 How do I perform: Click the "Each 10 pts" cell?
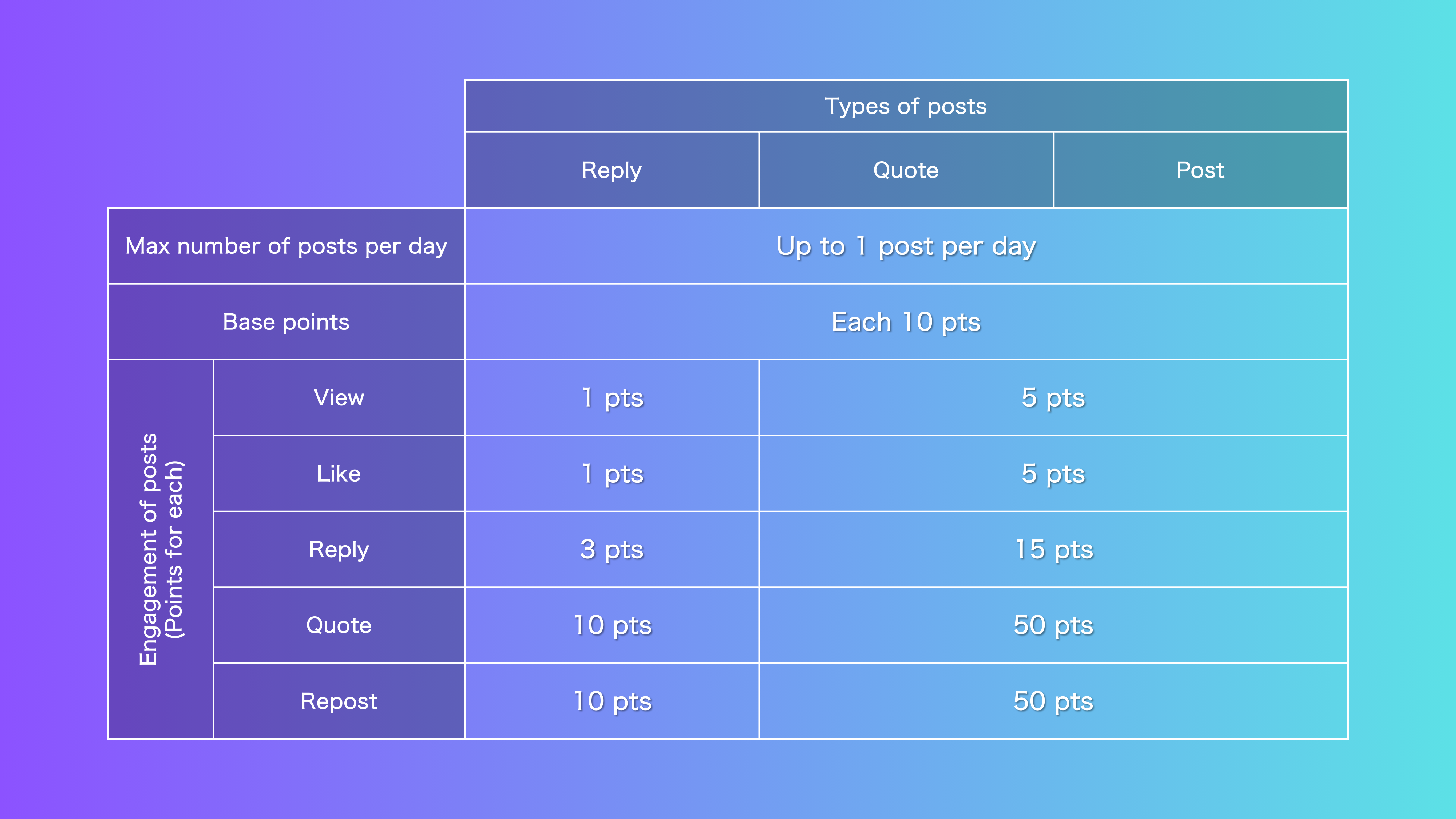[906, 322]
